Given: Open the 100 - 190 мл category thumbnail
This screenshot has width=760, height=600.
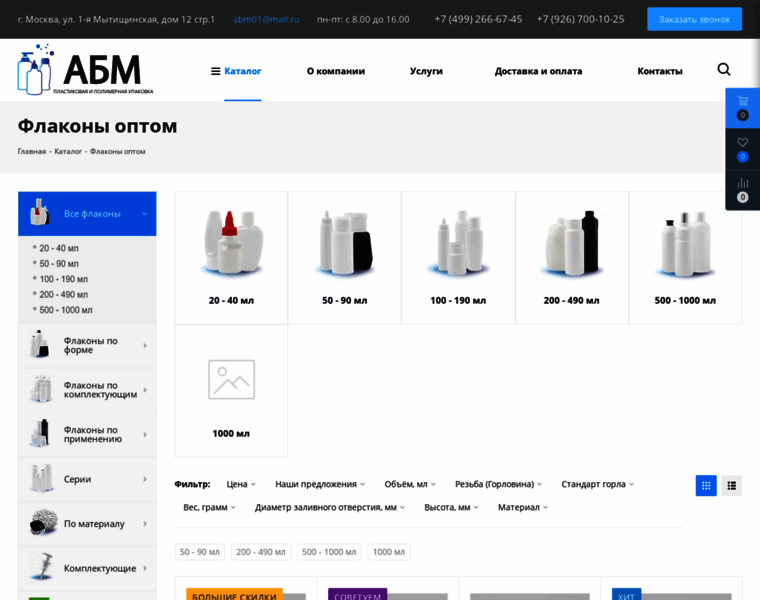Looking at the screenshot, I should pos(458,243).
